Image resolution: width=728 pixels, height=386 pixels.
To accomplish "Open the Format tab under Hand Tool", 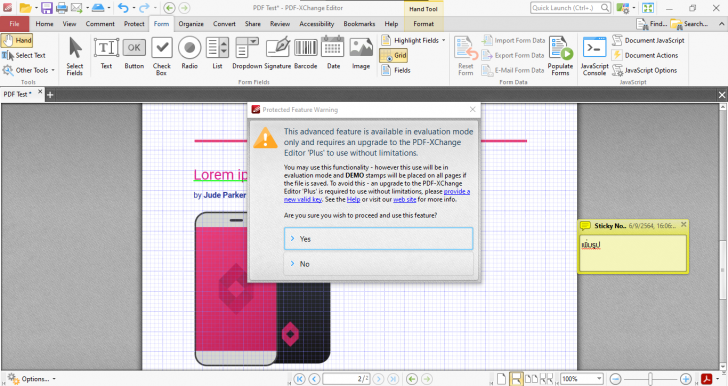I will [x=423, y=24].
